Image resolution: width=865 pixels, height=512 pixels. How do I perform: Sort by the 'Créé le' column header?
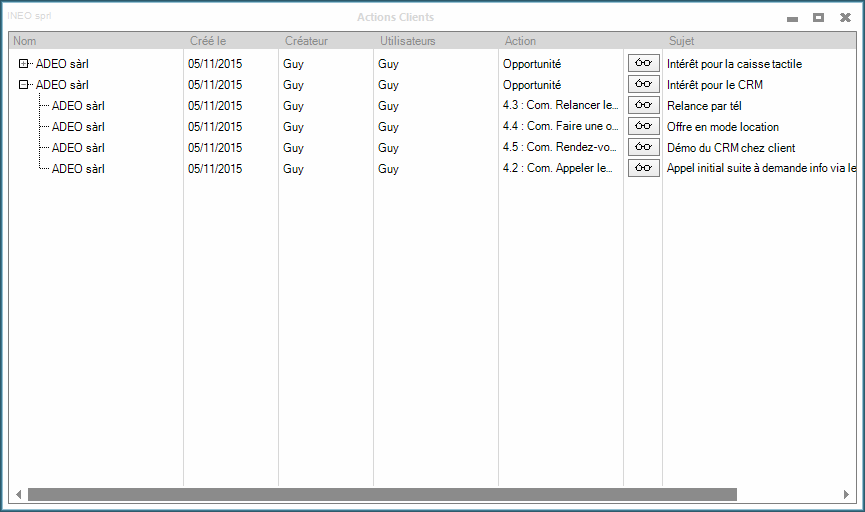pyautogui.click(x=208, y=41)
